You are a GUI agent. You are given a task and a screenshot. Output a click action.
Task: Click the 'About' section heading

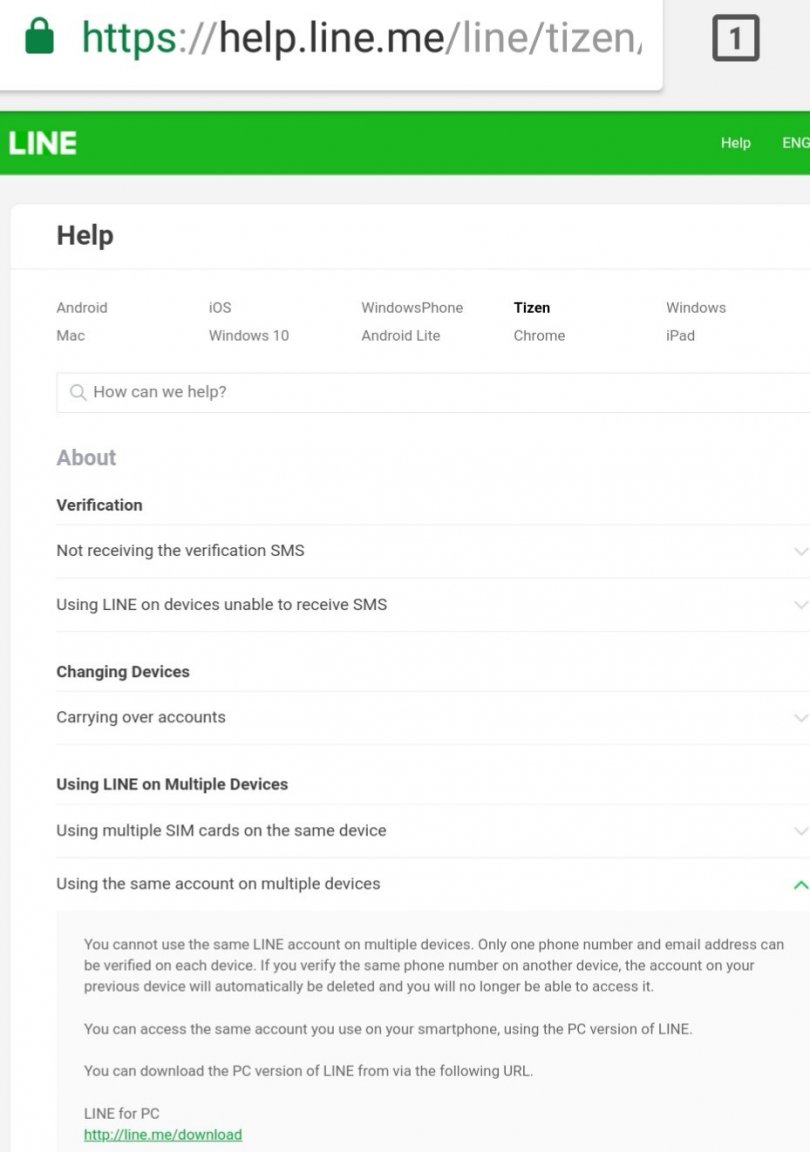pos(86,458)
